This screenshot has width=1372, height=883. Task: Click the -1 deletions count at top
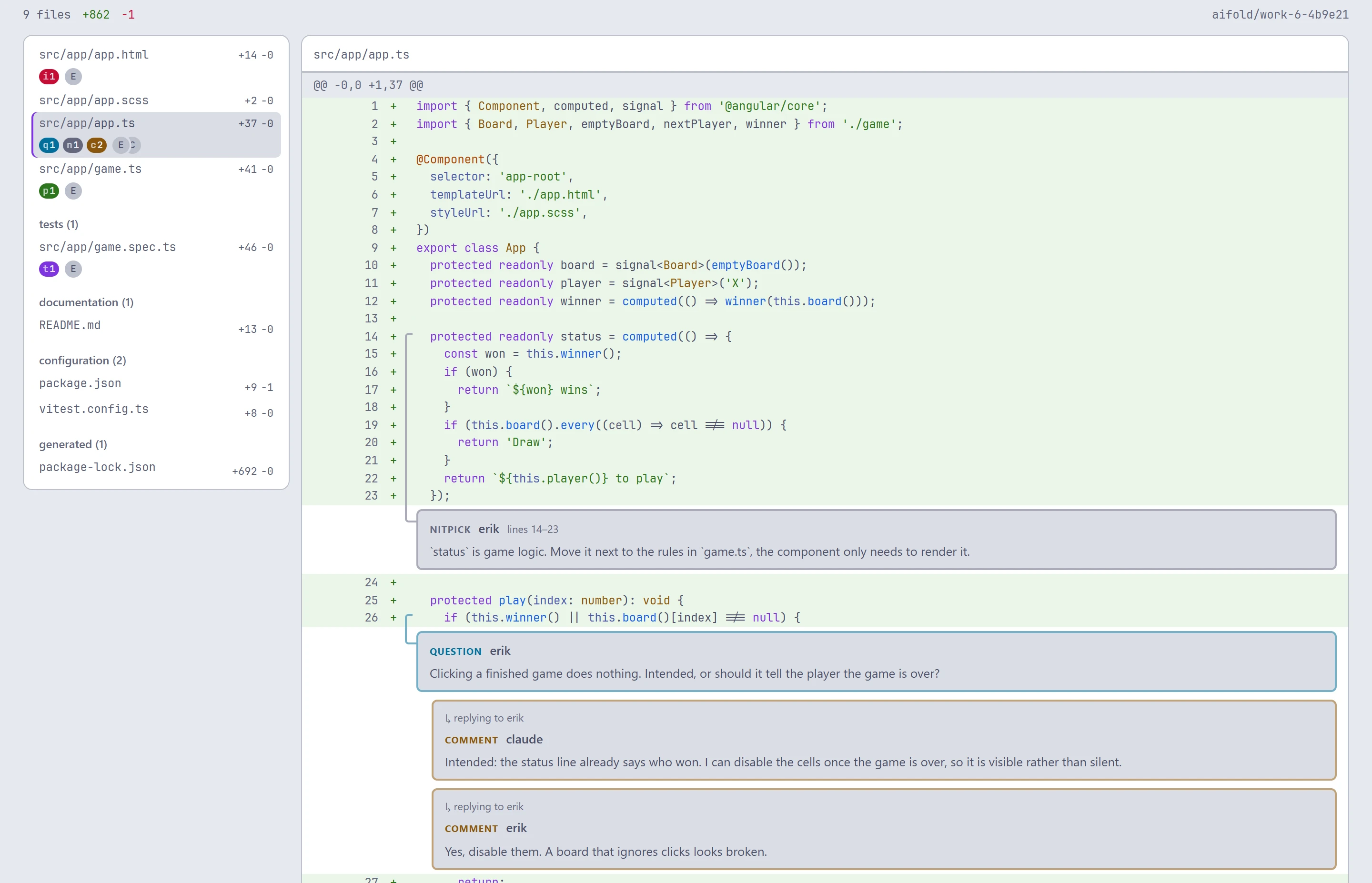tap(129, 14)
